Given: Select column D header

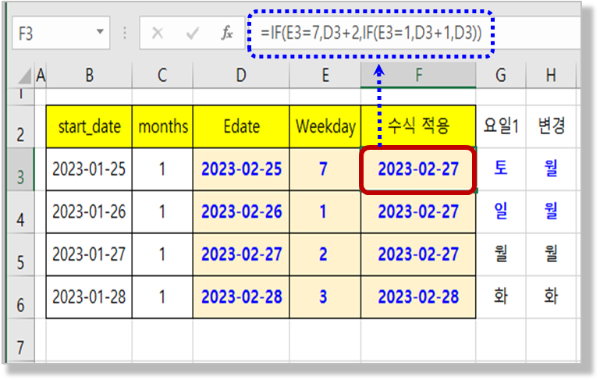Looking at the screenshot, I should click(241, 75).
